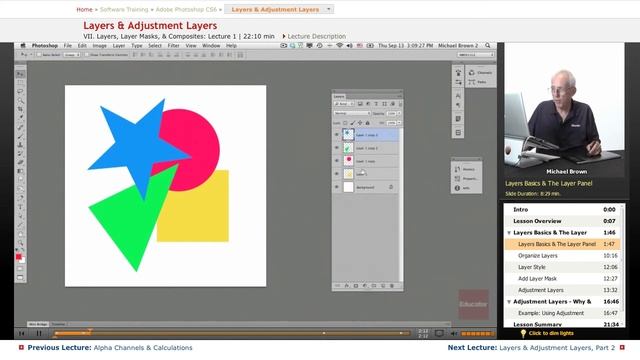Select the Move tool in Photoshop toolbar

pos(20,74)
